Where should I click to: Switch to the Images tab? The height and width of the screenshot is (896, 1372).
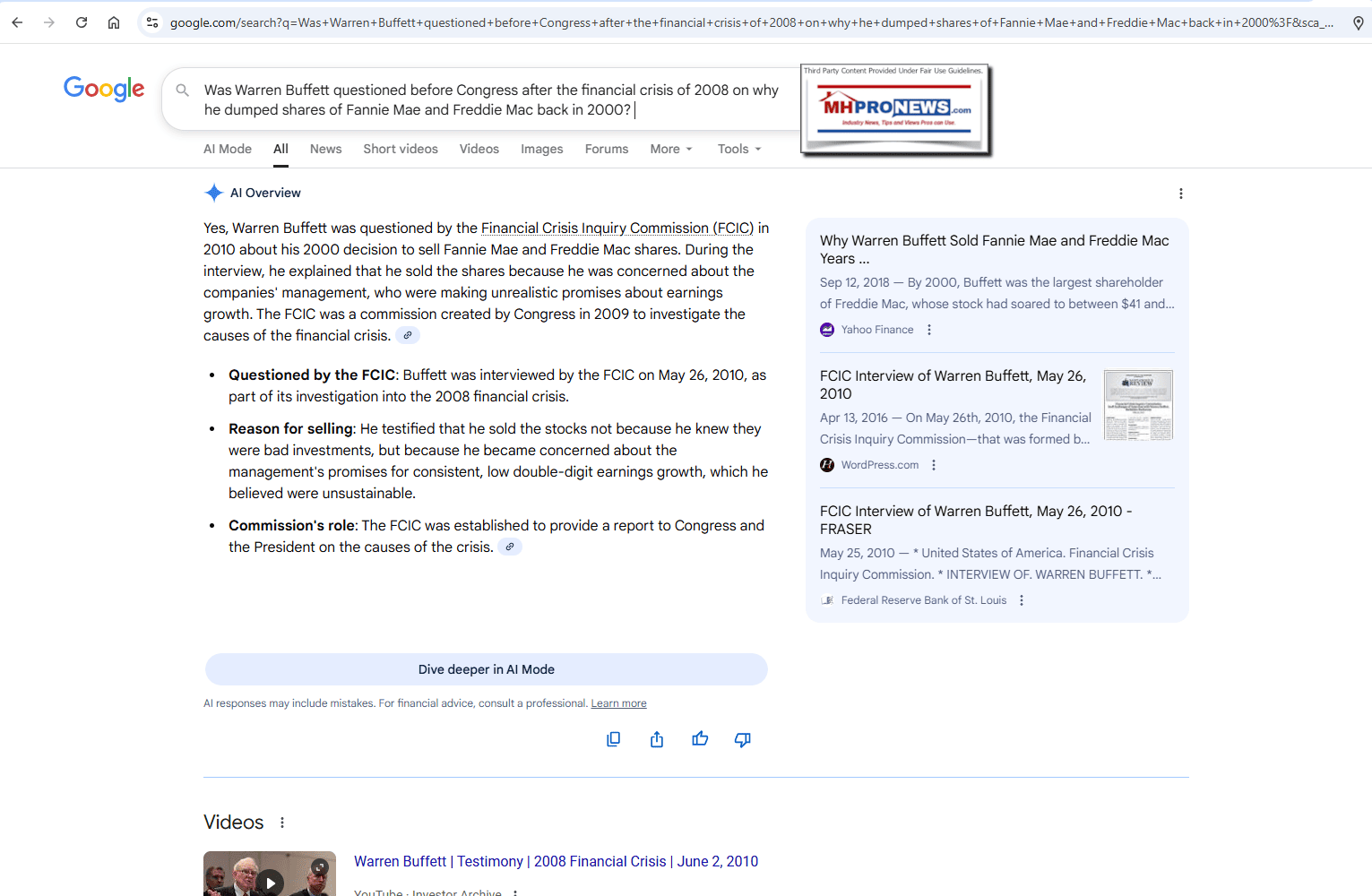(x=541, y=149)
